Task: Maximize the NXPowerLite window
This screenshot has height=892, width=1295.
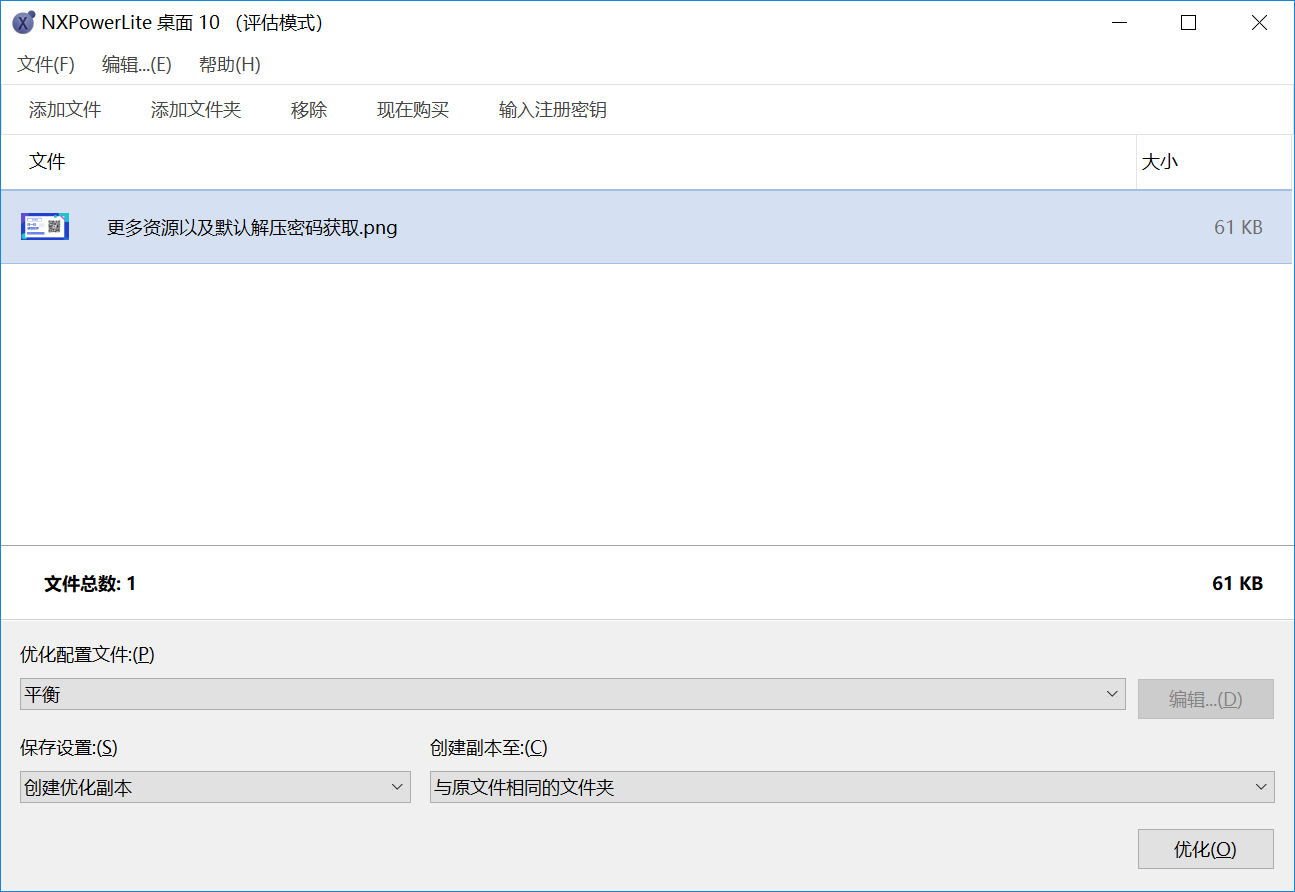Action: pyautogui.click(x=1188, y=23)
